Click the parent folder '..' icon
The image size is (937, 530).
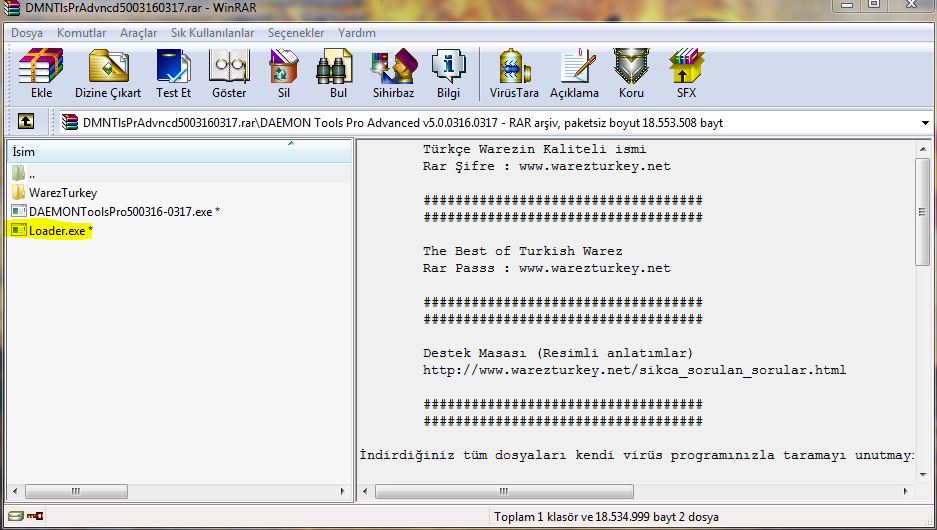pos(19,173)
